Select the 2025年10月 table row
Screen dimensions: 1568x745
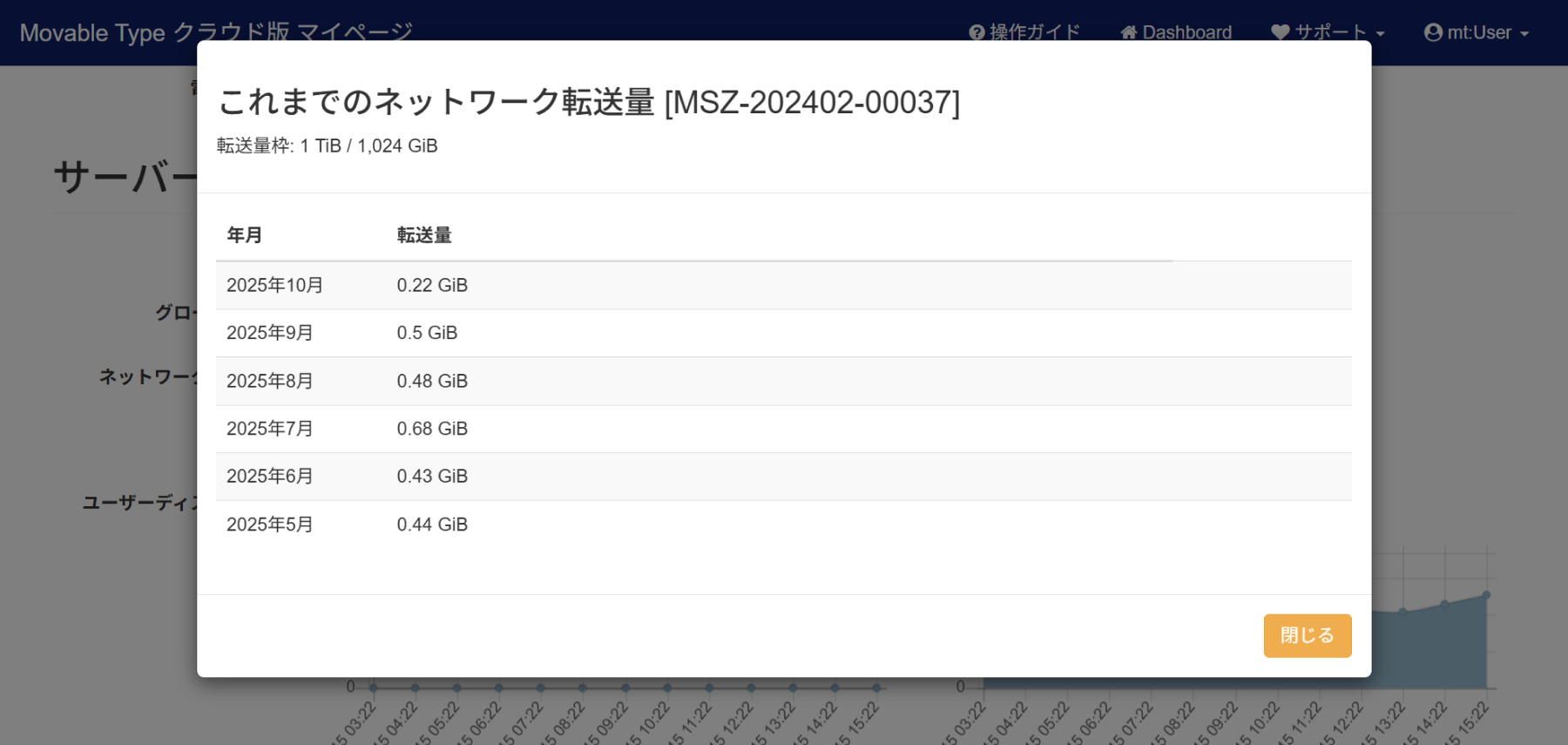(782, 286)
